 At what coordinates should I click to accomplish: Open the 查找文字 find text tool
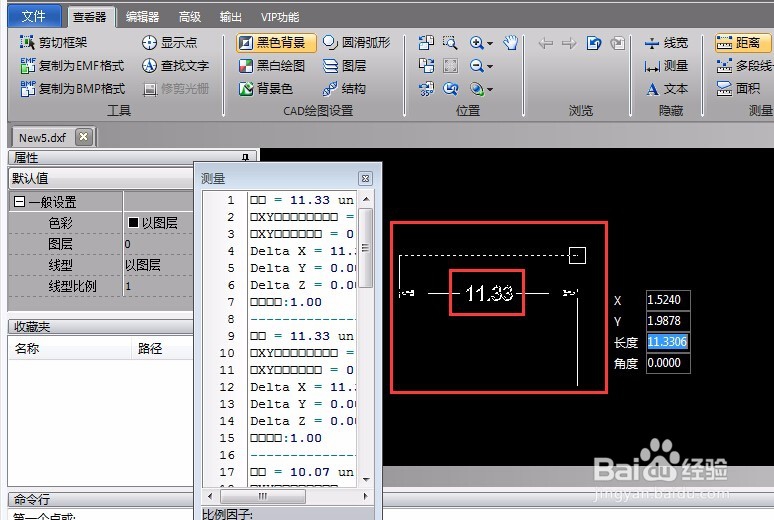point(175,66)
